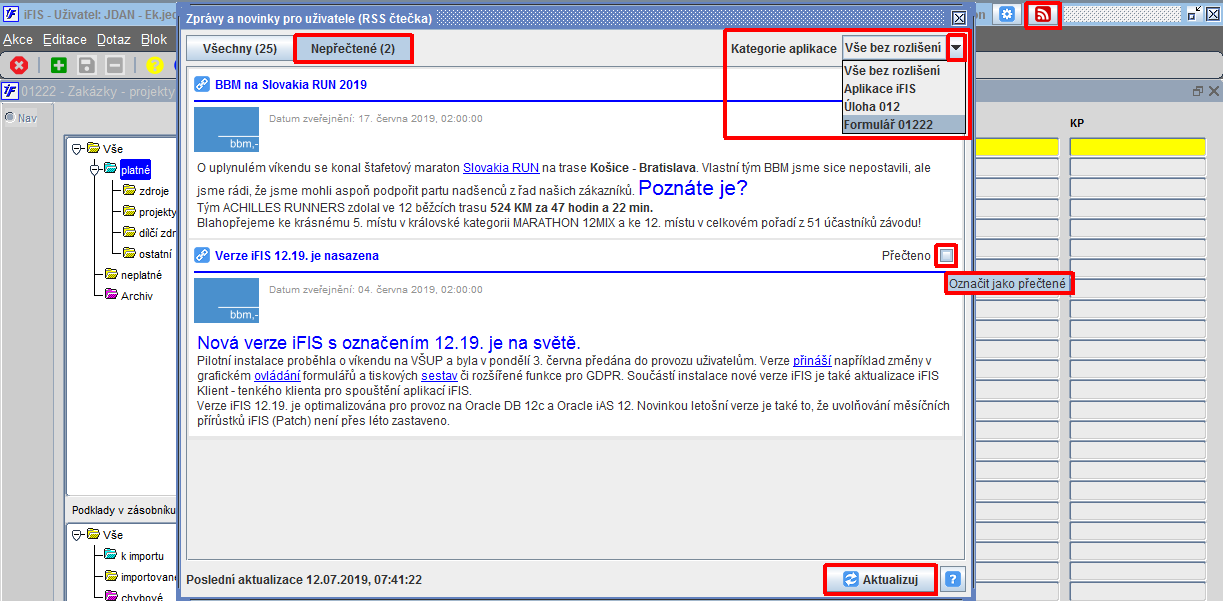Select 'importované' folder in lower tree
Image resolution: width=1223 pixels, height=601 pixels.
pyautogui.click(x=148, y=577)
